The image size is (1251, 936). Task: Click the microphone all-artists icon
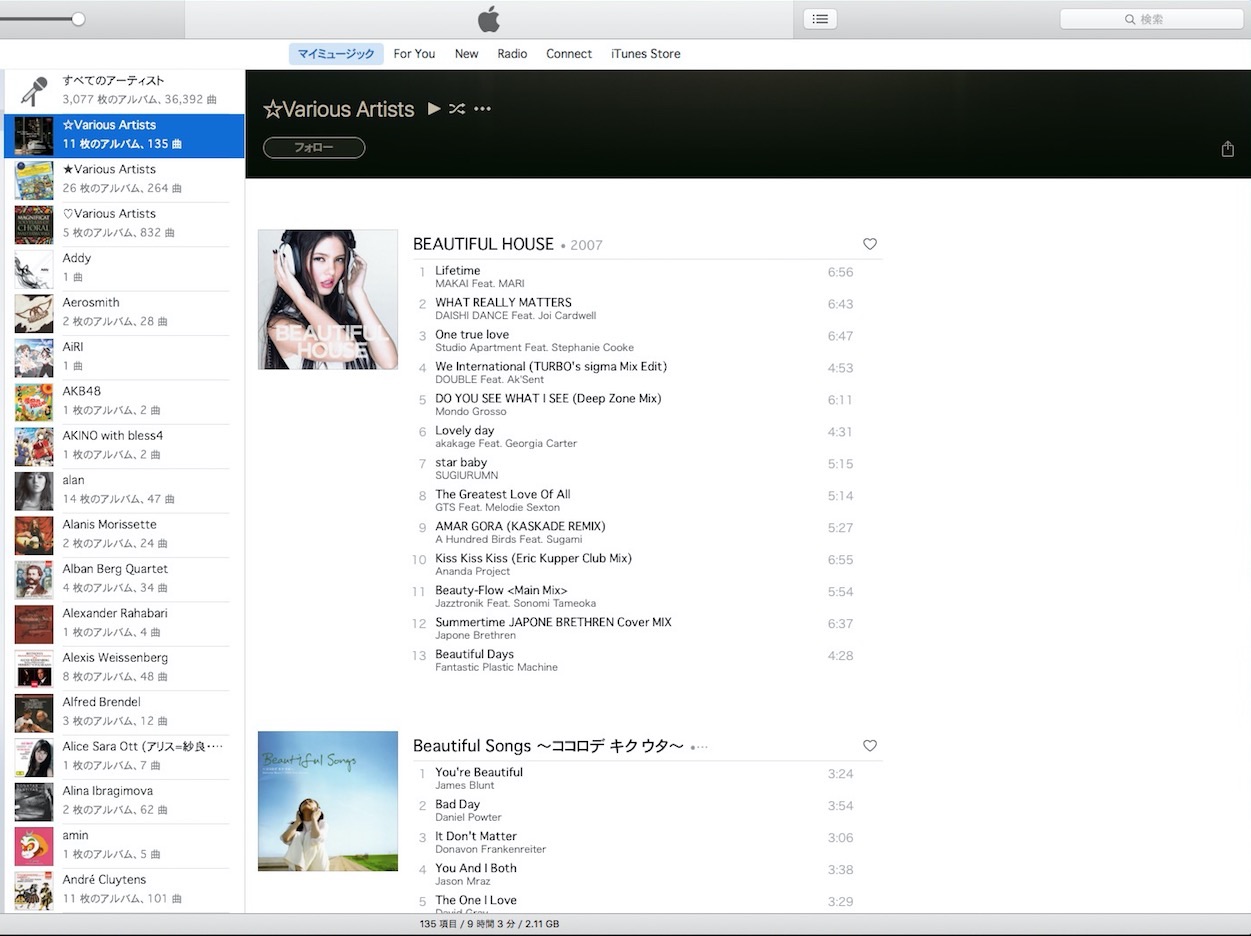coord(34,91)
